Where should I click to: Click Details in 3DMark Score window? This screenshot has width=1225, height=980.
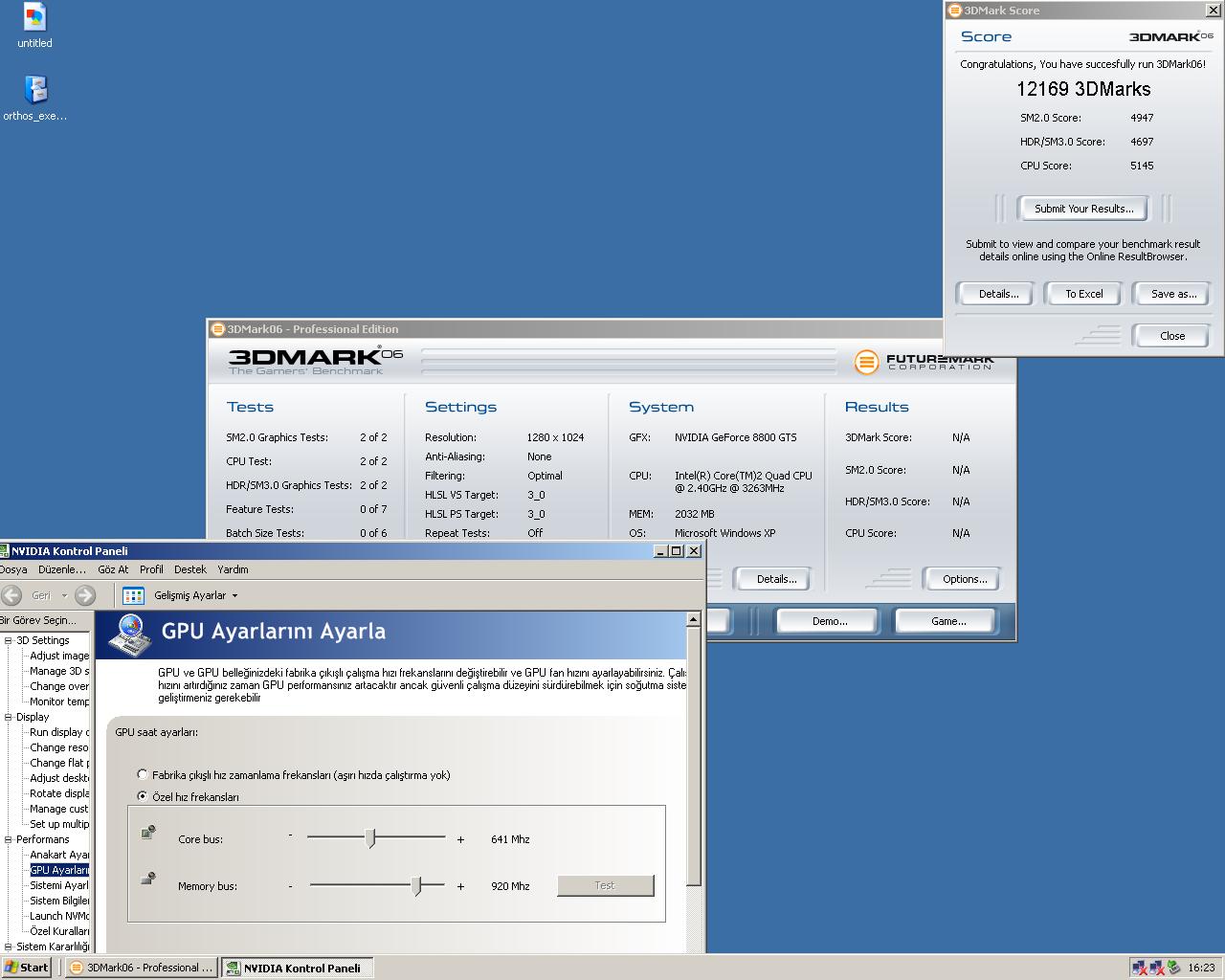[x=998, y=294]
